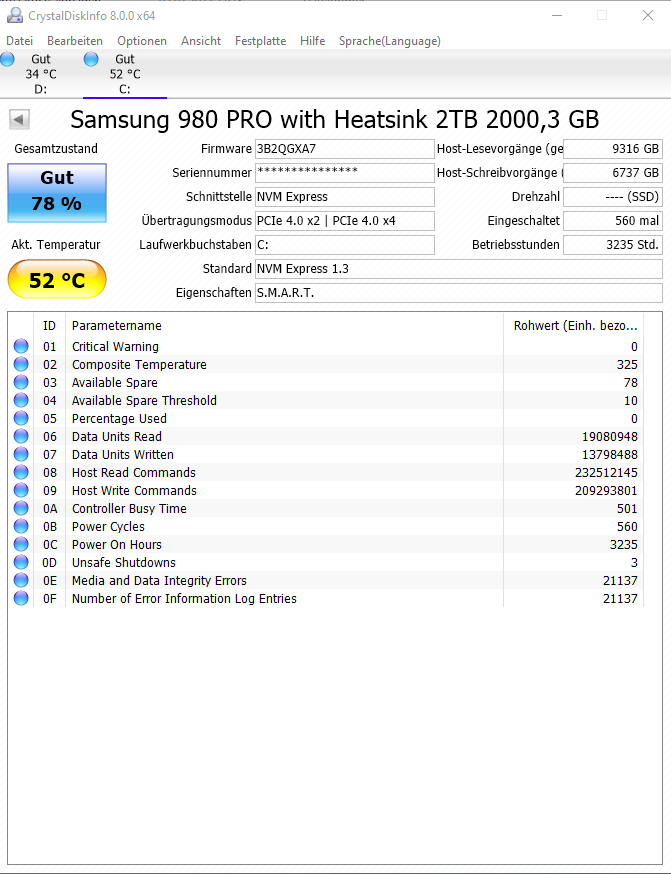Image resolution: width=671 pixels, height=874 pixels.
Task: Click the blue orb next to Critical Warning
Action: click(21, 346)
